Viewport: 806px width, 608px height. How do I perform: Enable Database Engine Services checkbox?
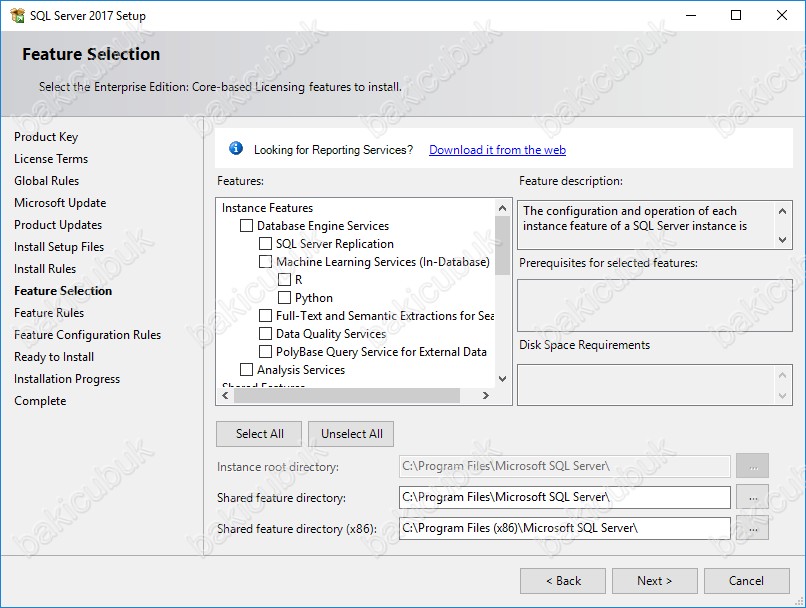coord(247,226)
